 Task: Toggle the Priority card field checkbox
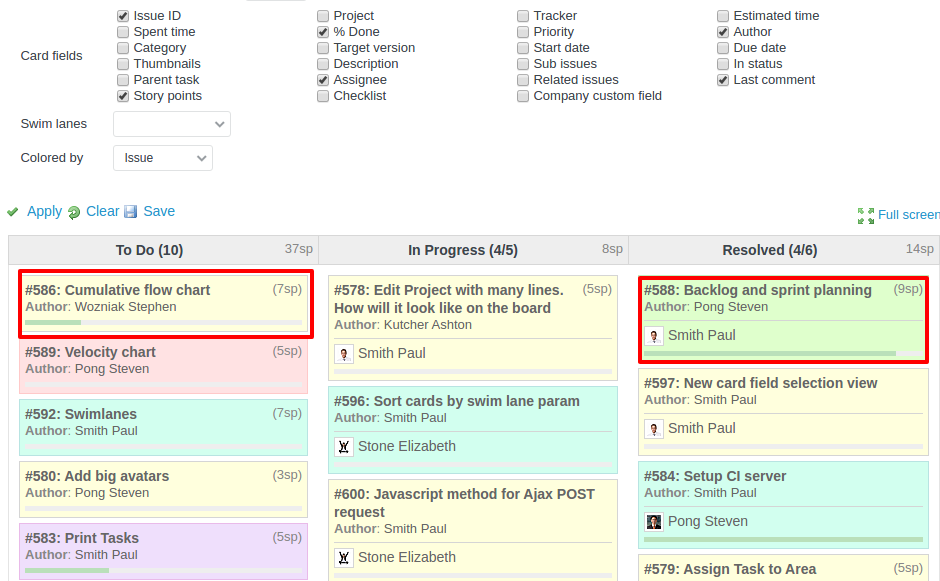click(x=523, y=32)
